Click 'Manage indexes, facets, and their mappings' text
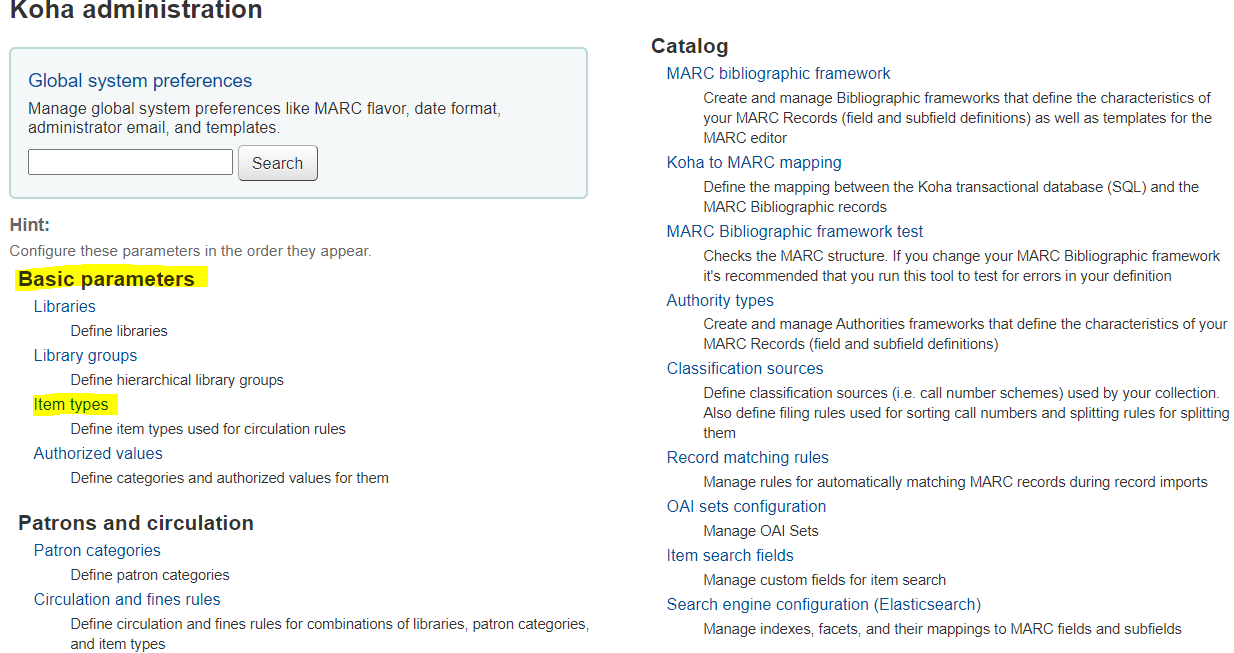The width and height of the screenshot is (1234, 653). 943,629
